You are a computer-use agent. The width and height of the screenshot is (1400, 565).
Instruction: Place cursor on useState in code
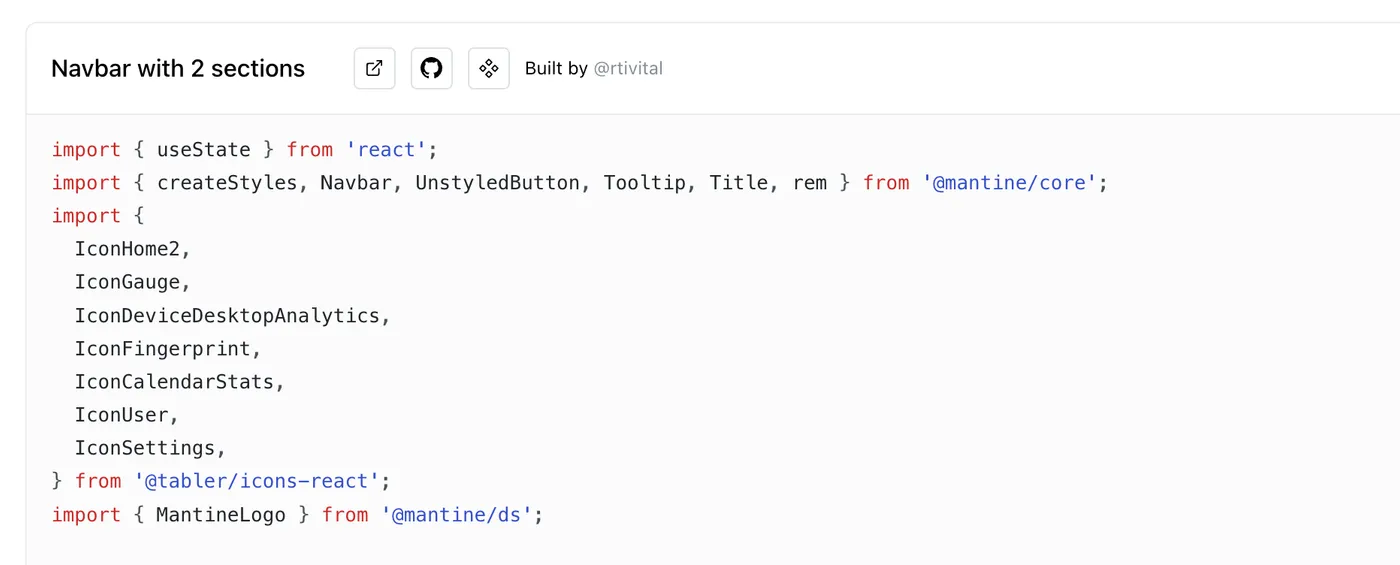pyautogui.click(x=203, y=150)
